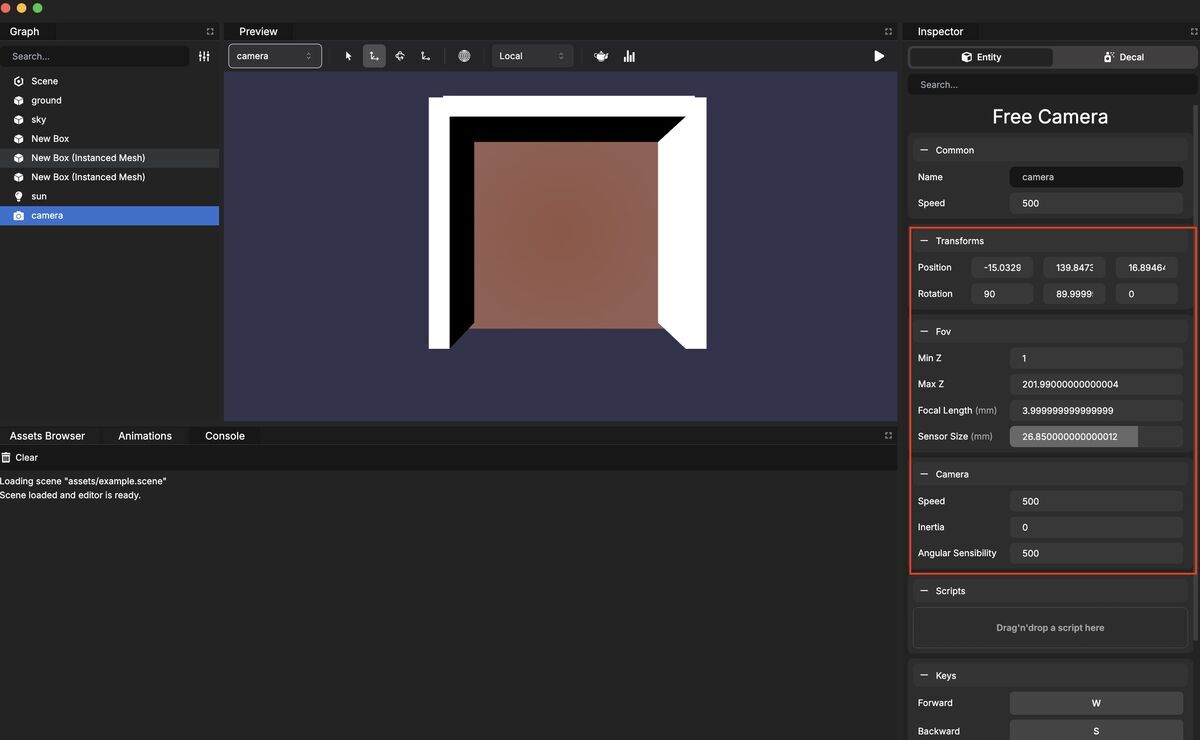Select the second New Box (Instanced Mesh)
This screenshot has height=740, width=1200.
[x=109, y=177]
